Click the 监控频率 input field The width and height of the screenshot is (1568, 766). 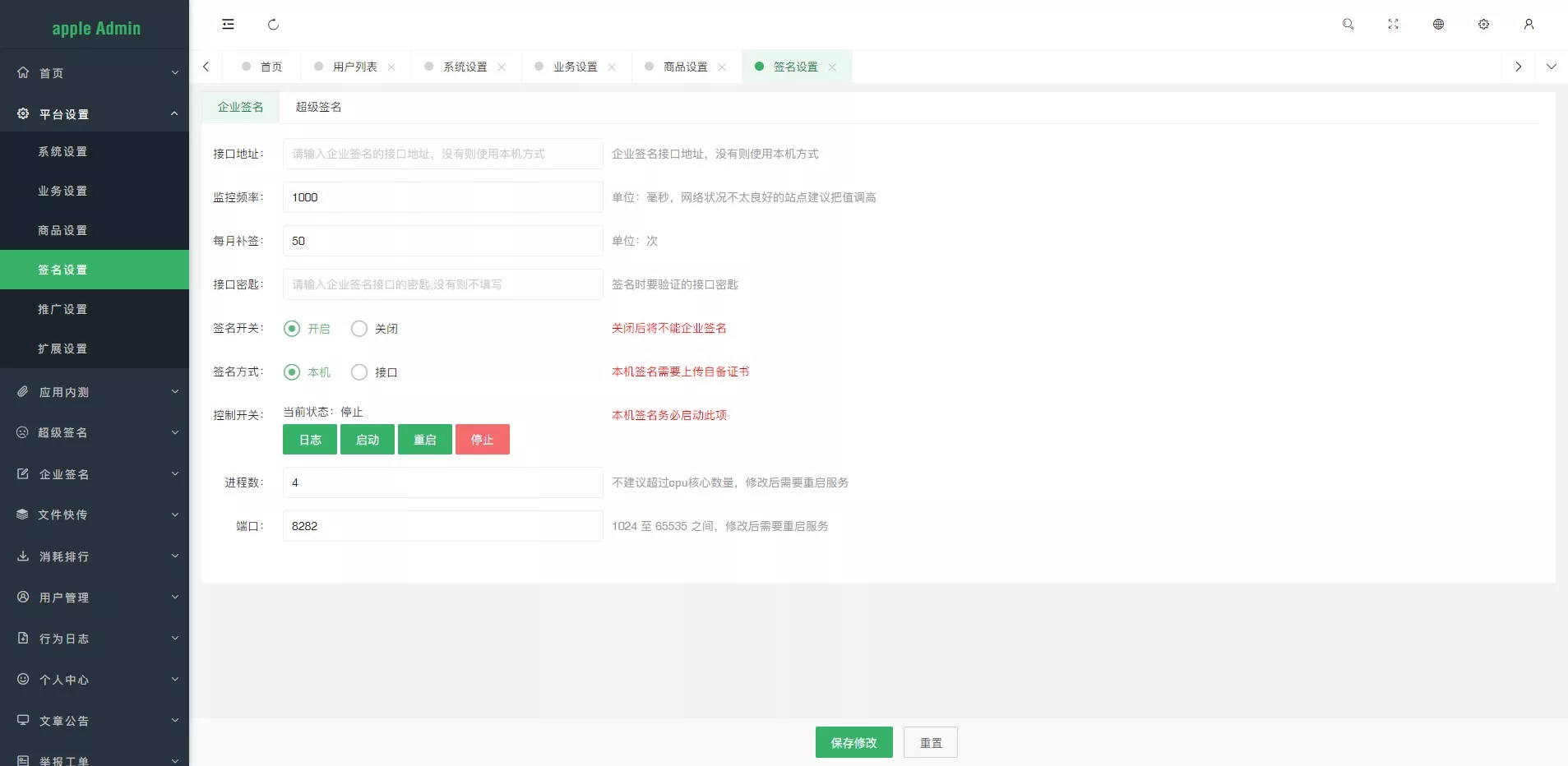point(442,197)
